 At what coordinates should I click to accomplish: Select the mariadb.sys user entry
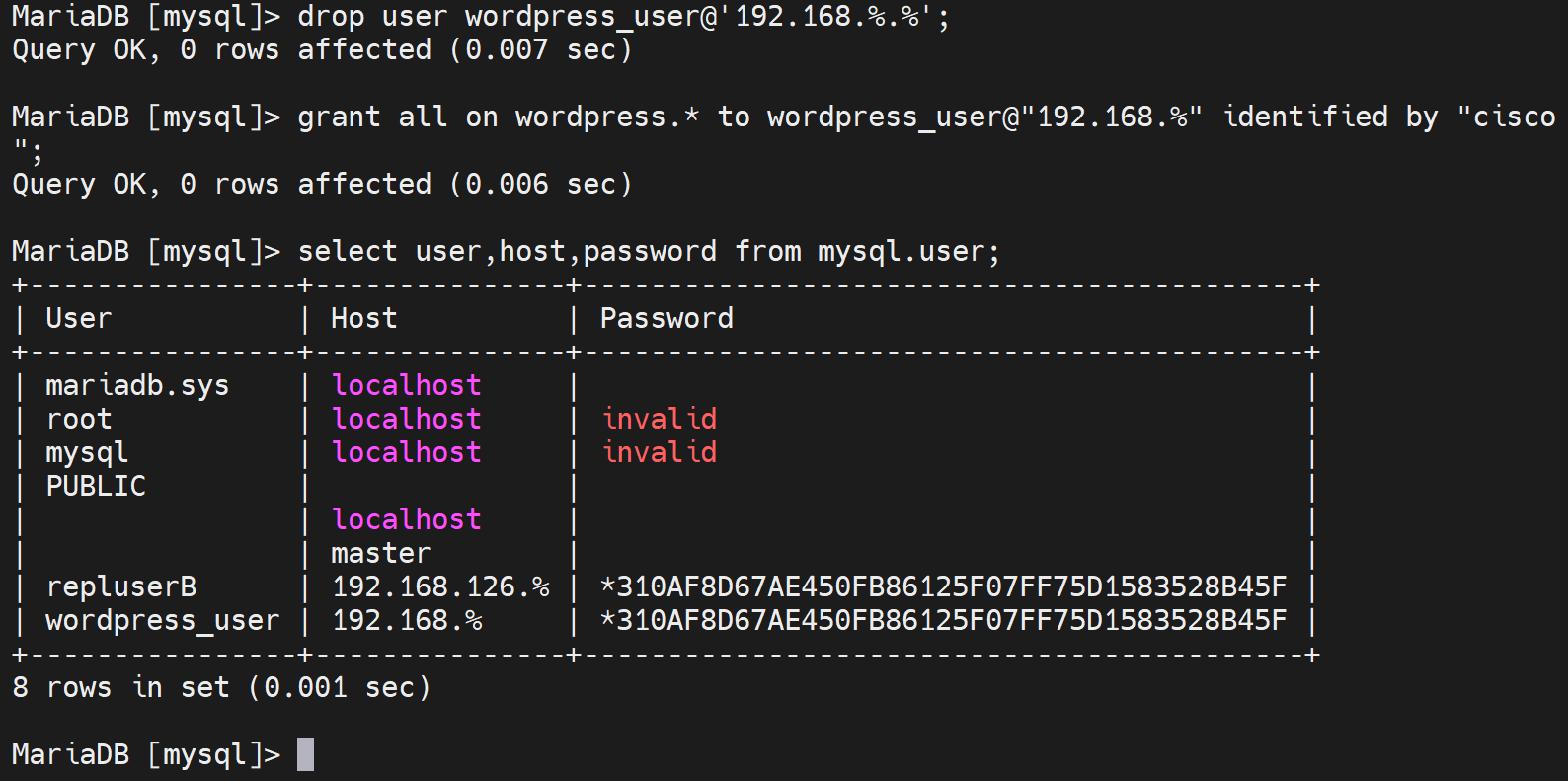[x=137, y=386]
